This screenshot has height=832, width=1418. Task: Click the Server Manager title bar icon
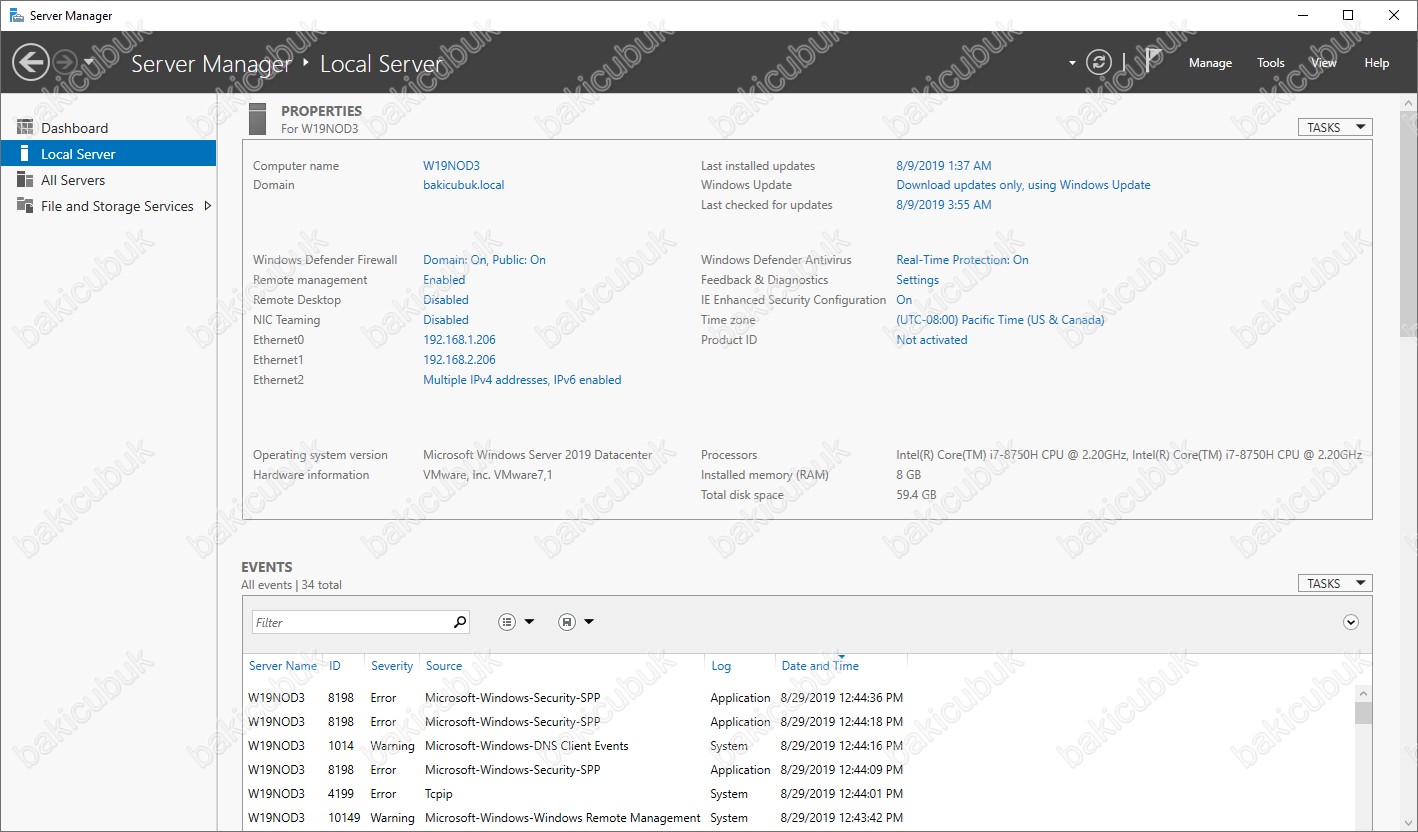pos(16,15)
